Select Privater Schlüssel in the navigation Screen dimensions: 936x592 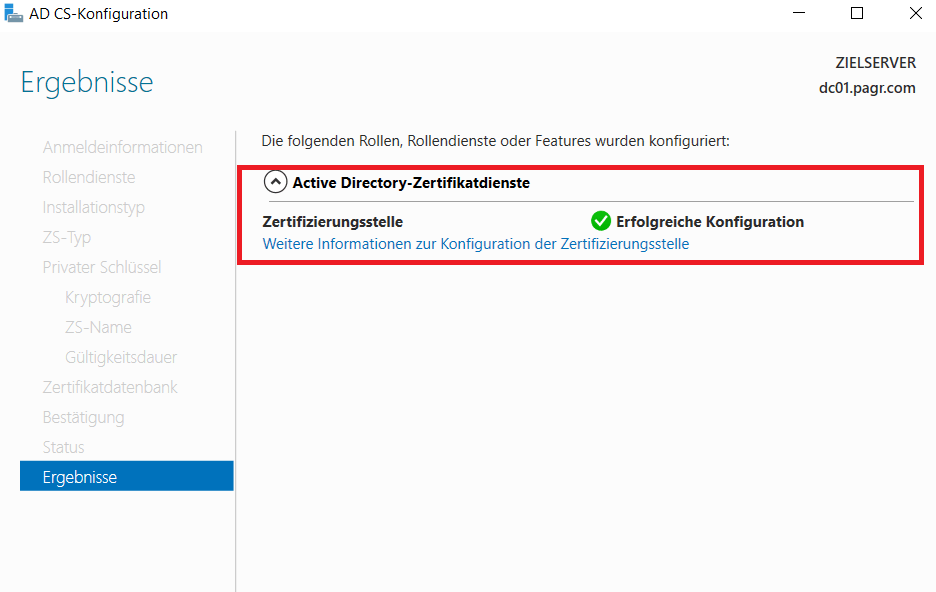(101, 267)
